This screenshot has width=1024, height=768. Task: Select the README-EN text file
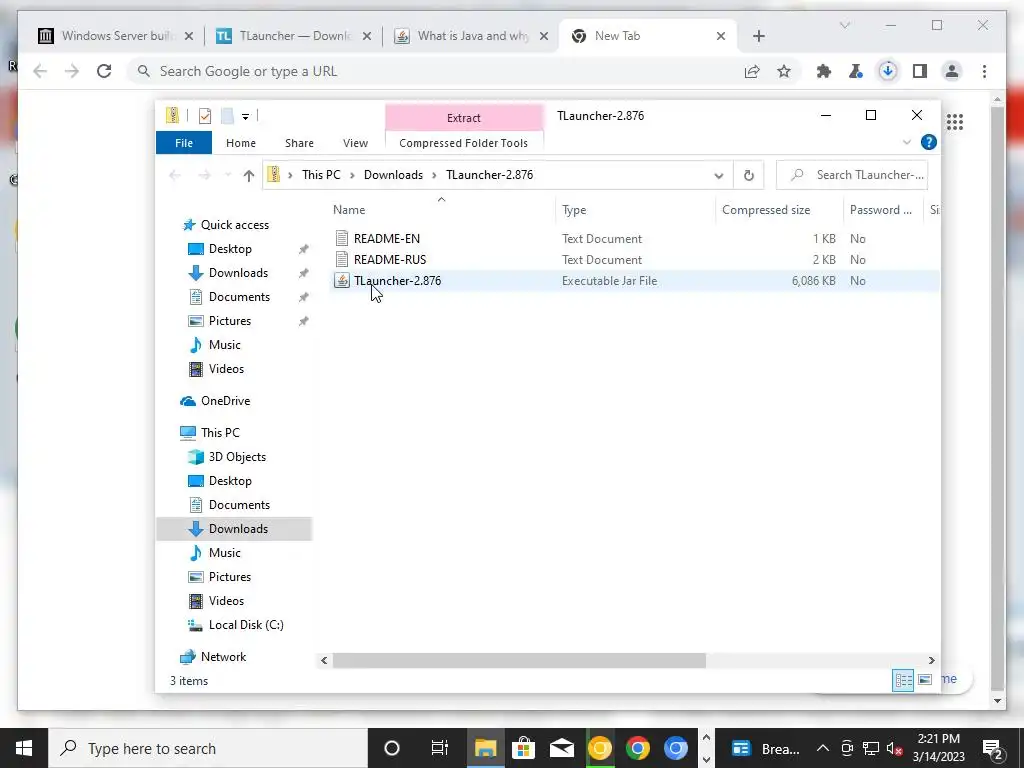(x=387, y=239)
